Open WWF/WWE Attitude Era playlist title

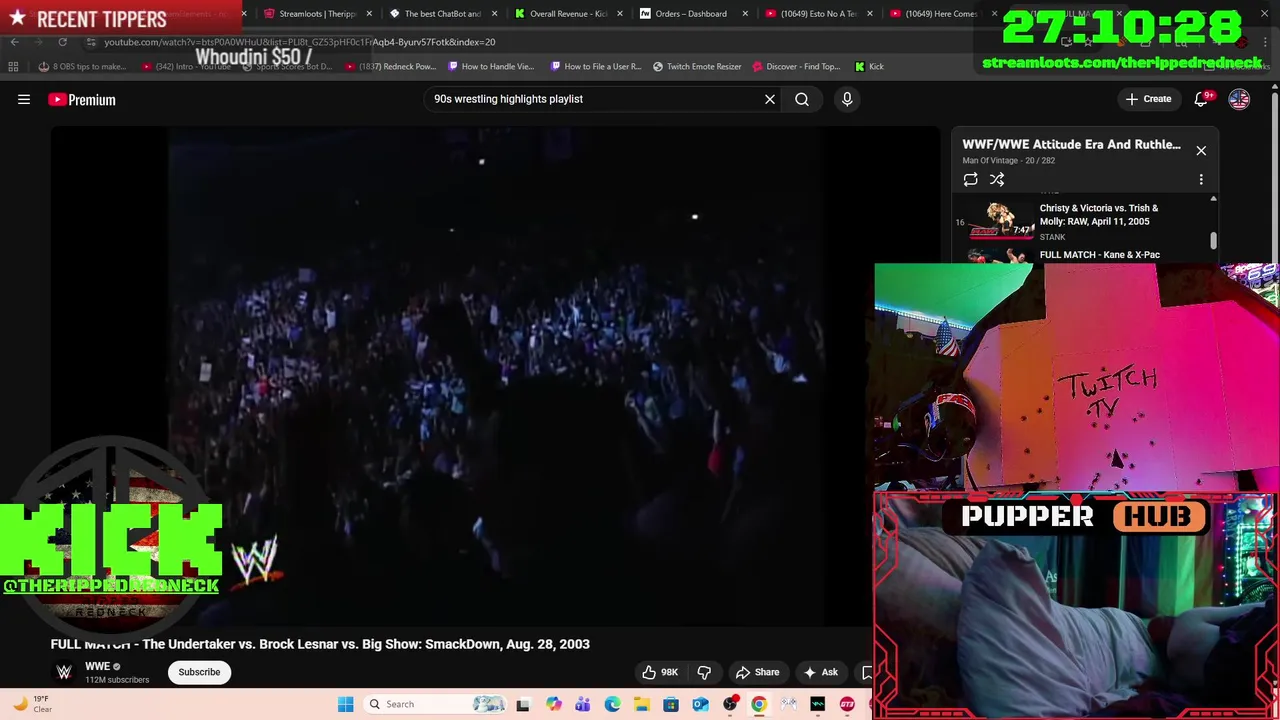pos(1071,144)
